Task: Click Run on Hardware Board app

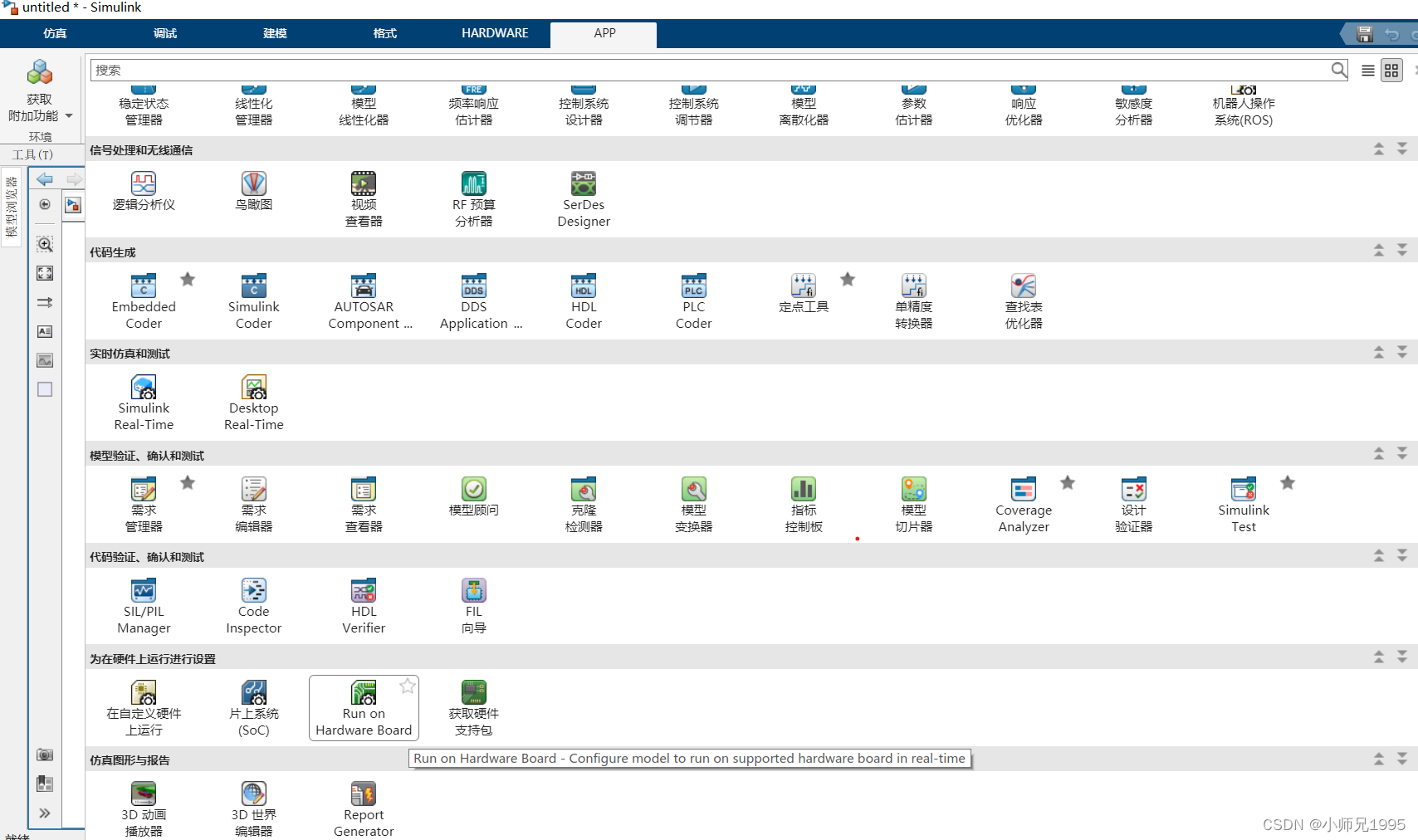Action: click(x=364, y=708)
